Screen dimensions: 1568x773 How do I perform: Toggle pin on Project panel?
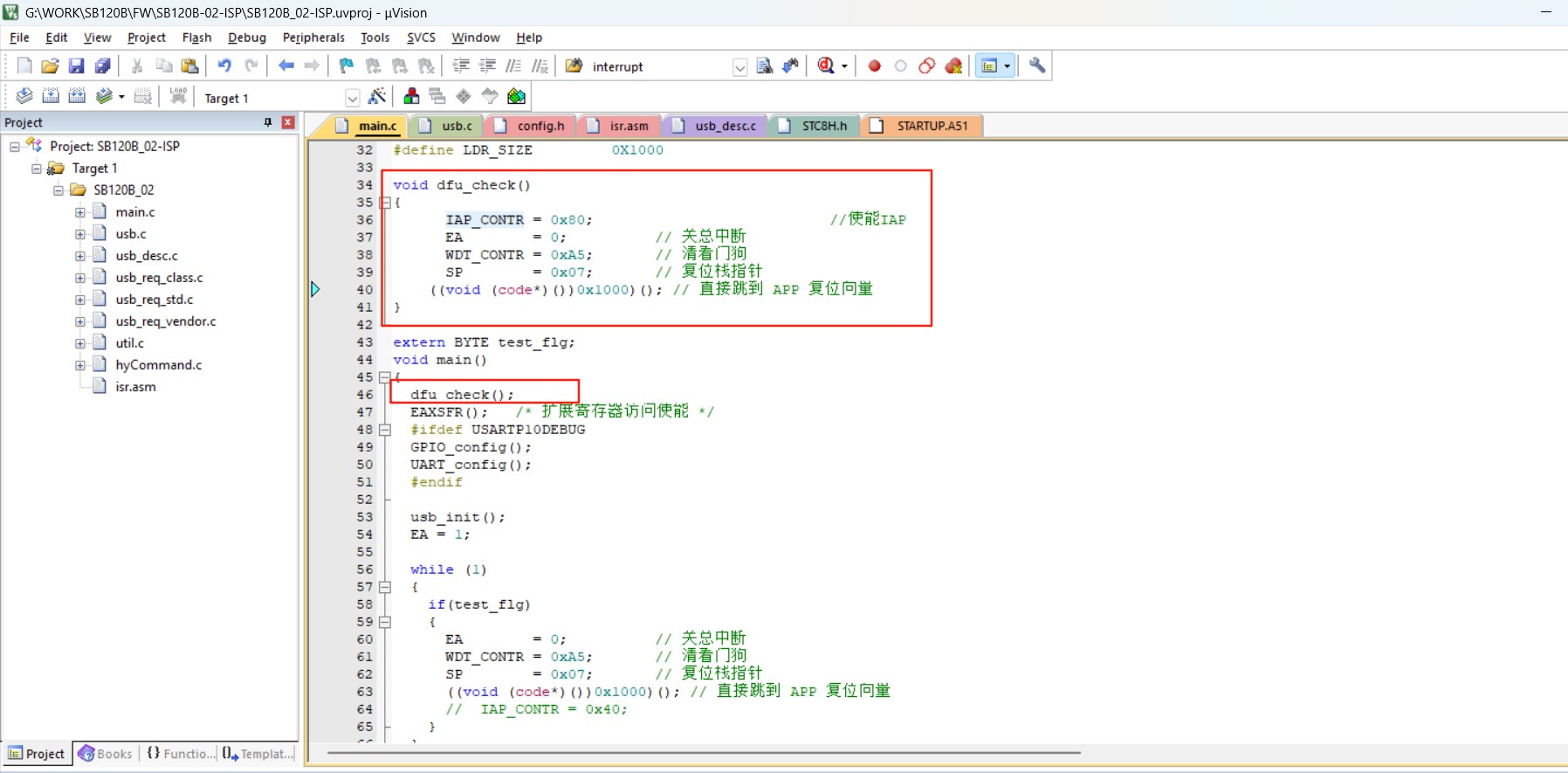click(x=268, y=122)
